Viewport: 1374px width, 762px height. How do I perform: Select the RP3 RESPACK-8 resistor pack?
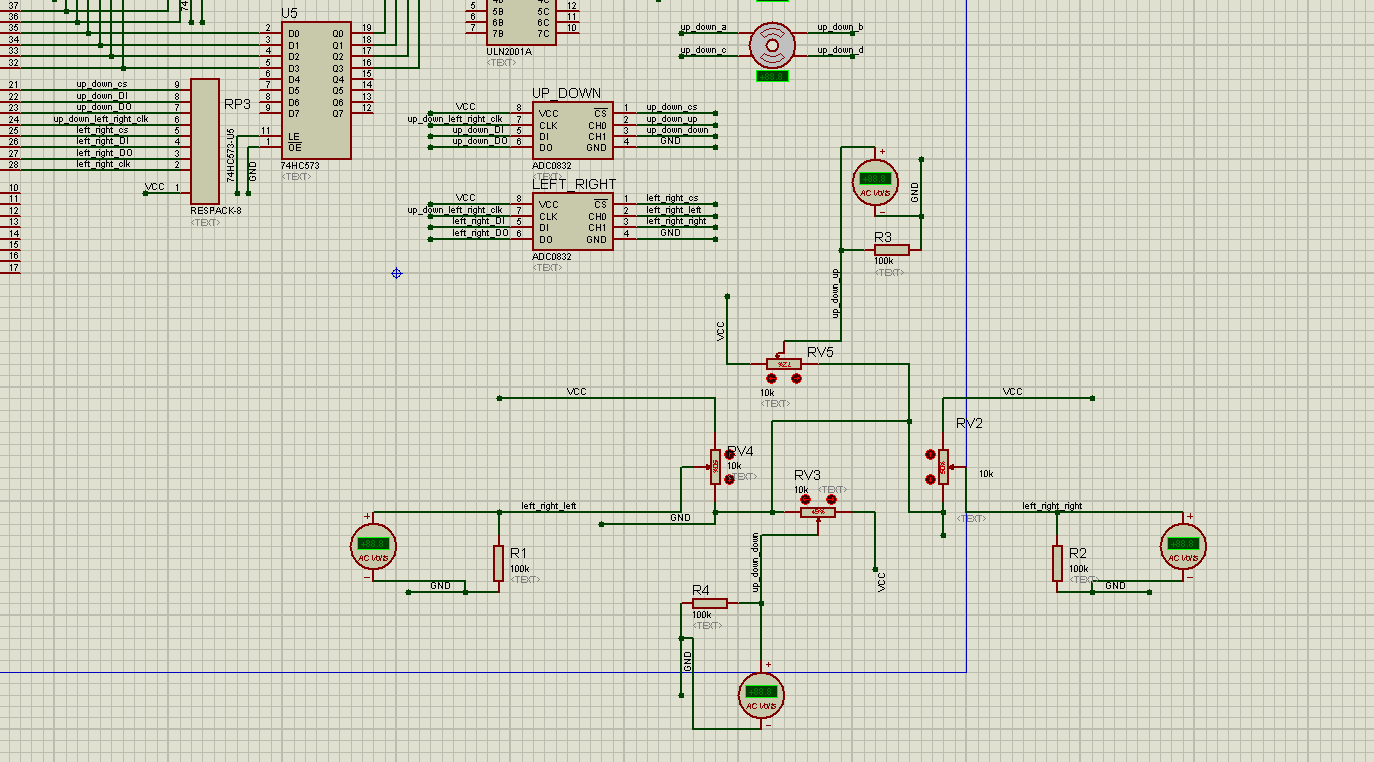point(204,141)
